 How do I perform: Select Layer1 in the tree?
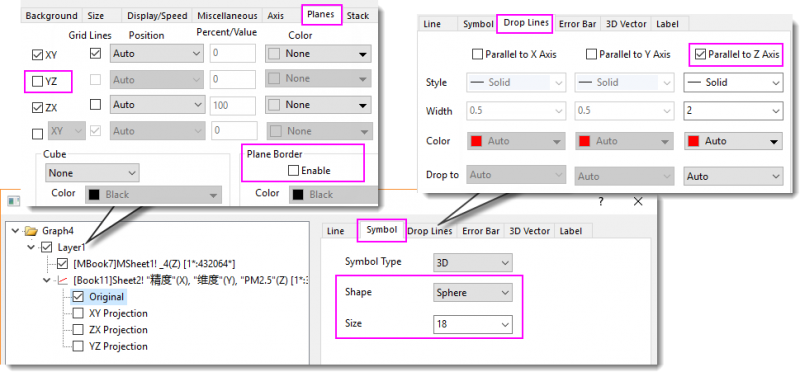coord(71,247)
